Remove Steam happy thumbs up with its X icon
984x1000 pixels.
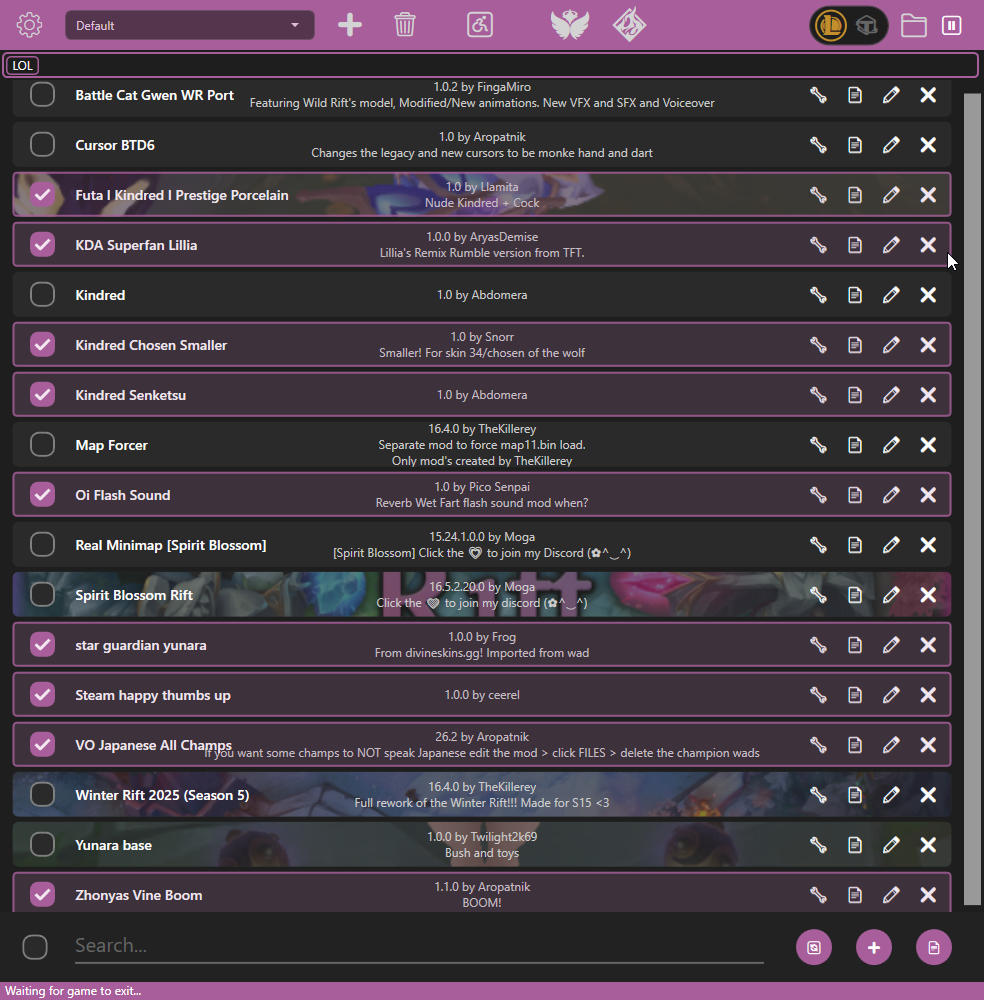928,695
